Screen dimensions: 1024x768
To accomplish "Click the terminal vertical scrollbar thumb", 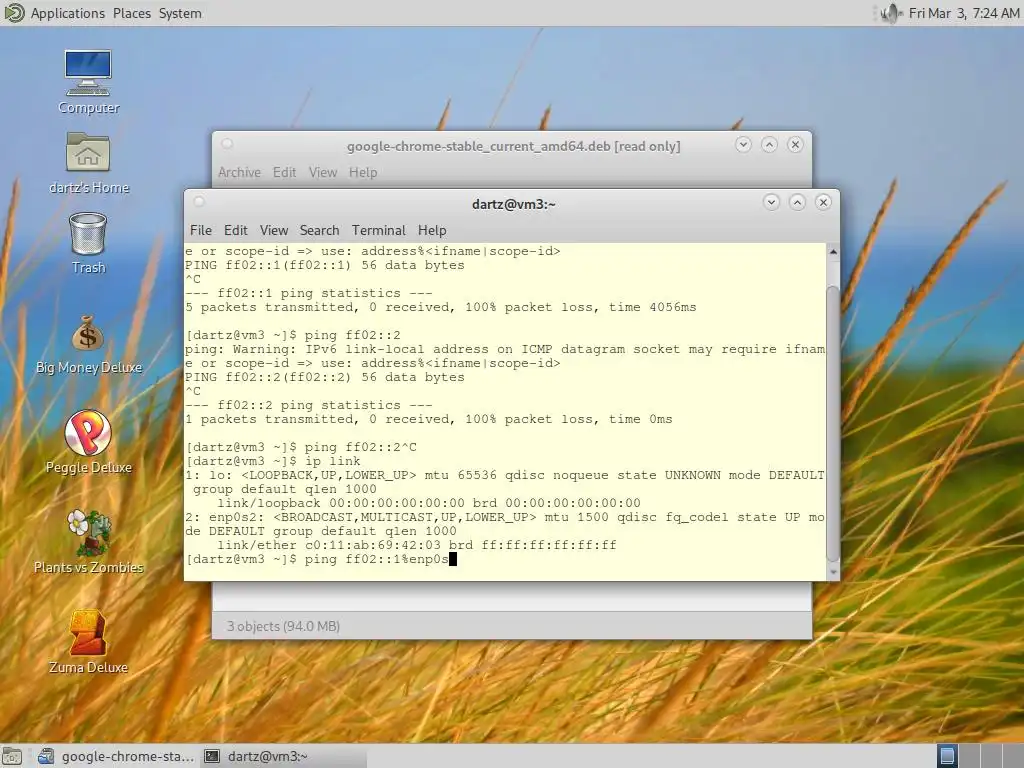I will [x=833, y=423].
